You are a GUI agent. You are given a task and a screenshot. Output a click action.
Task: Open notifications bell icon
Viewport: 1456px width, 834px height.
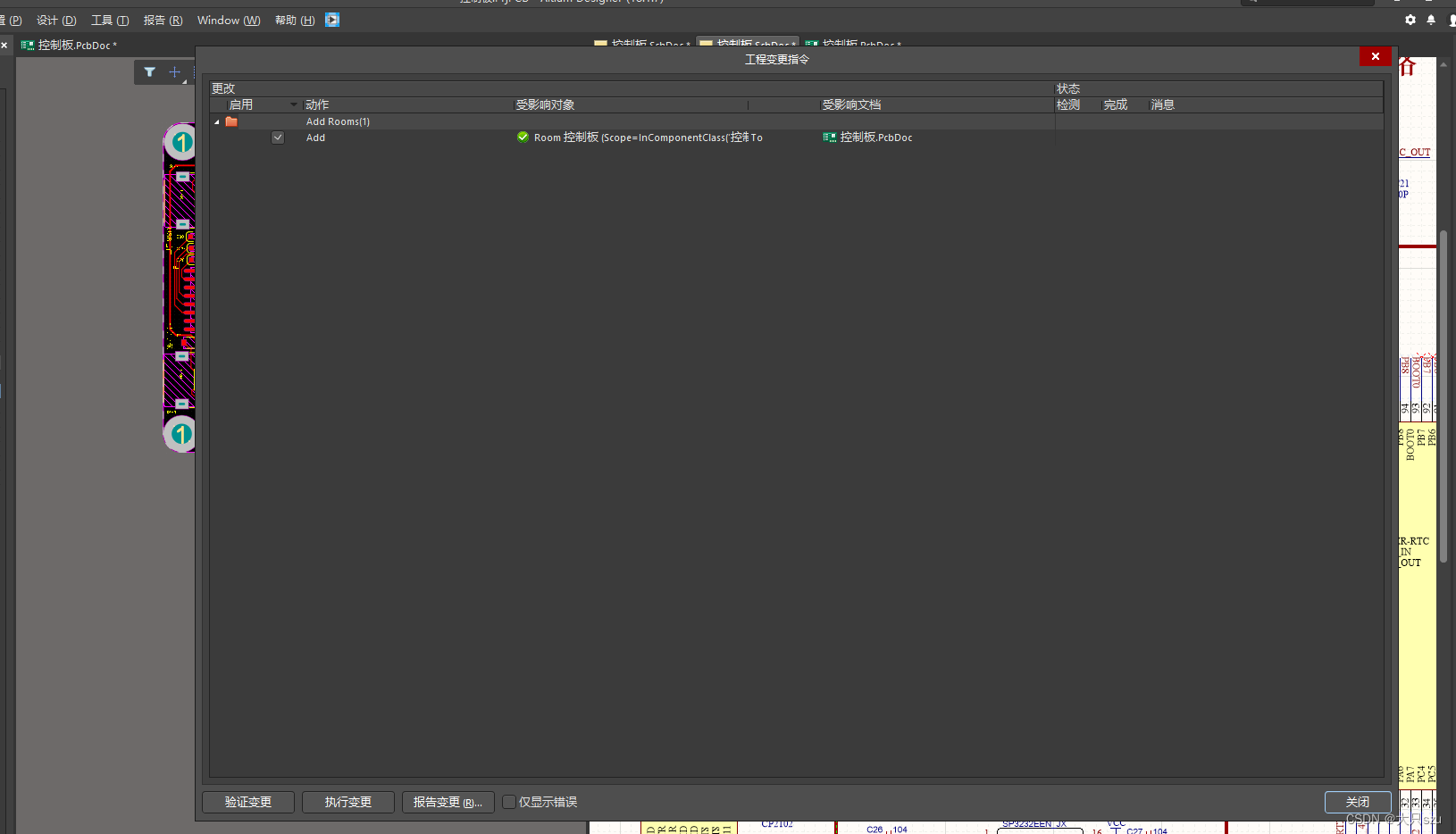tap(1431, 20)
